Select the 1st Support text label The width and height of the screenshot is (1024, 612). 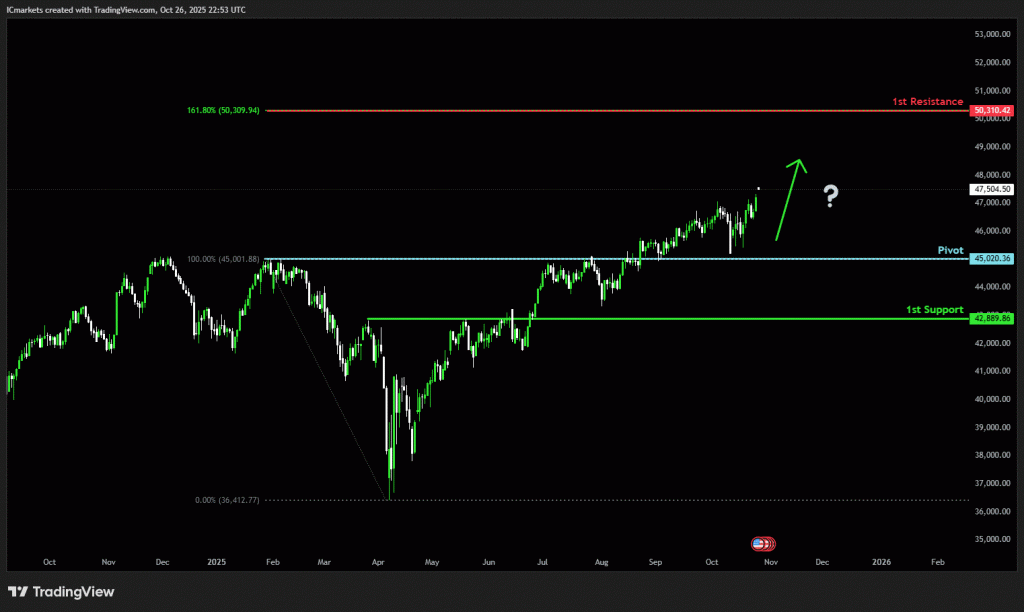[934, 310]
